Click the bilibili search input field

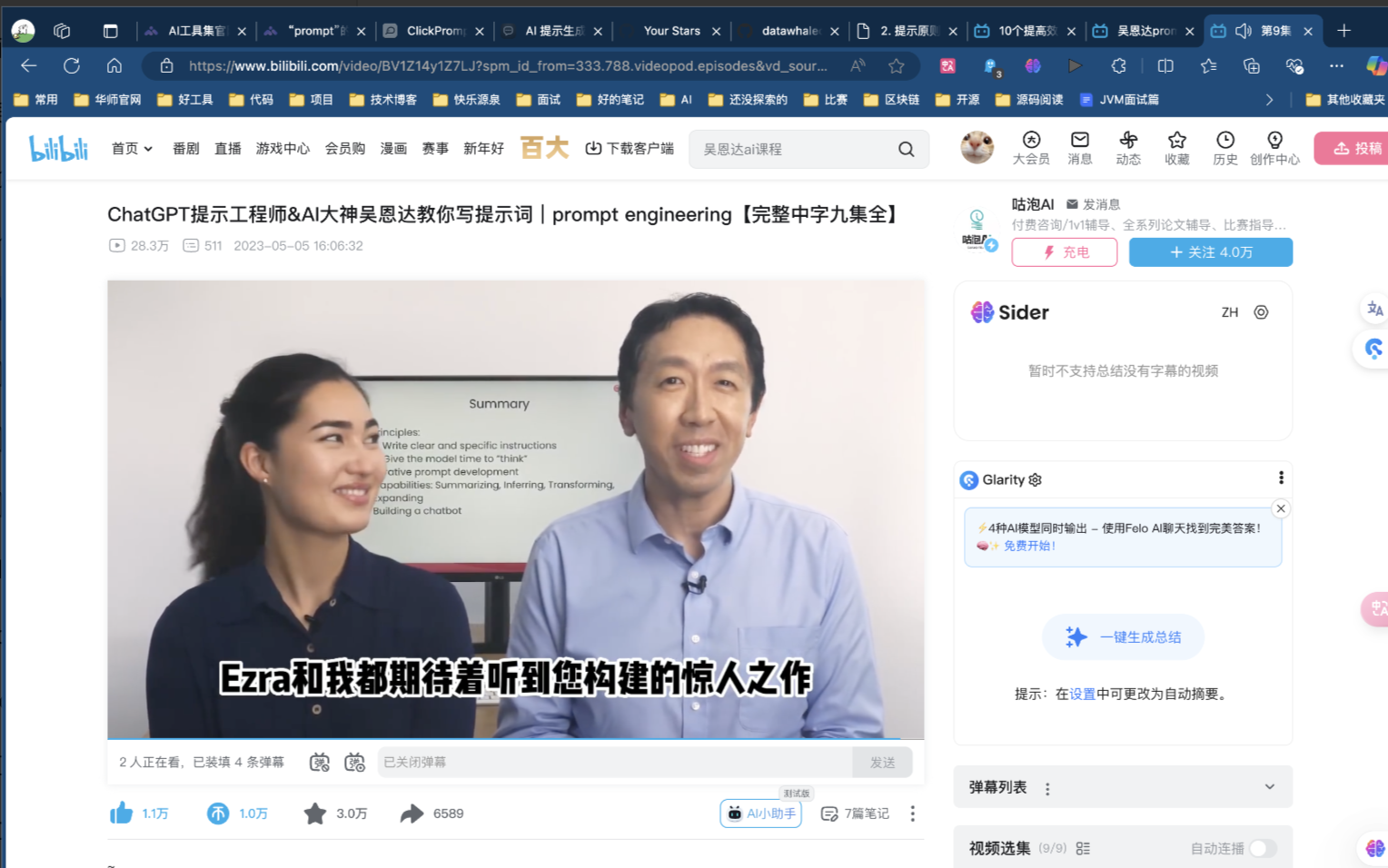pos(795,149)
